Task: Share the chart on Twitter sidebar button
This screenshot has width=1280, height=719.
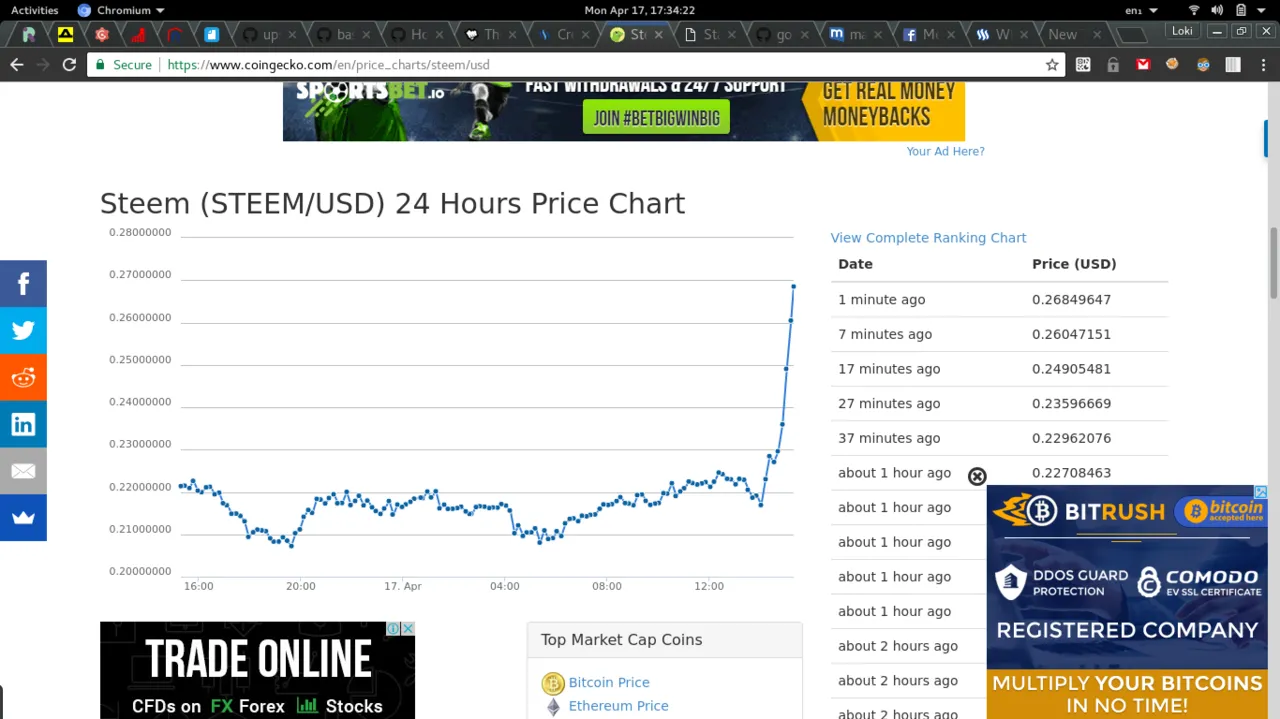Action: point(23,330)
